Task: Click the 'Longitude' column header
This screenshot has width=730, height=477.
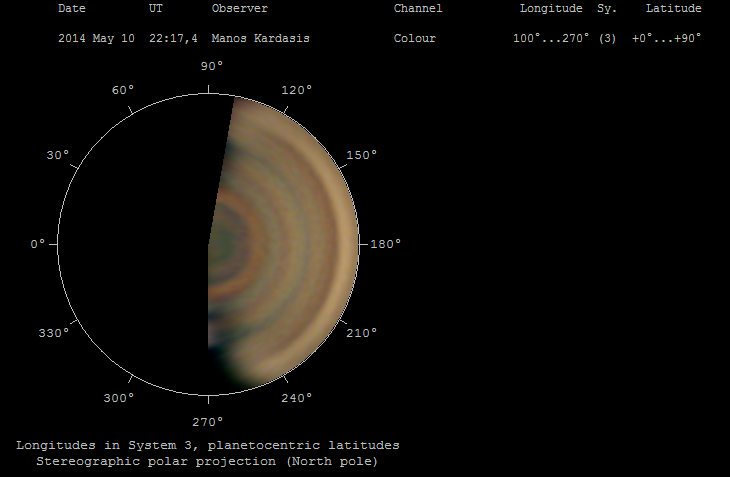Action: (551, 8)
